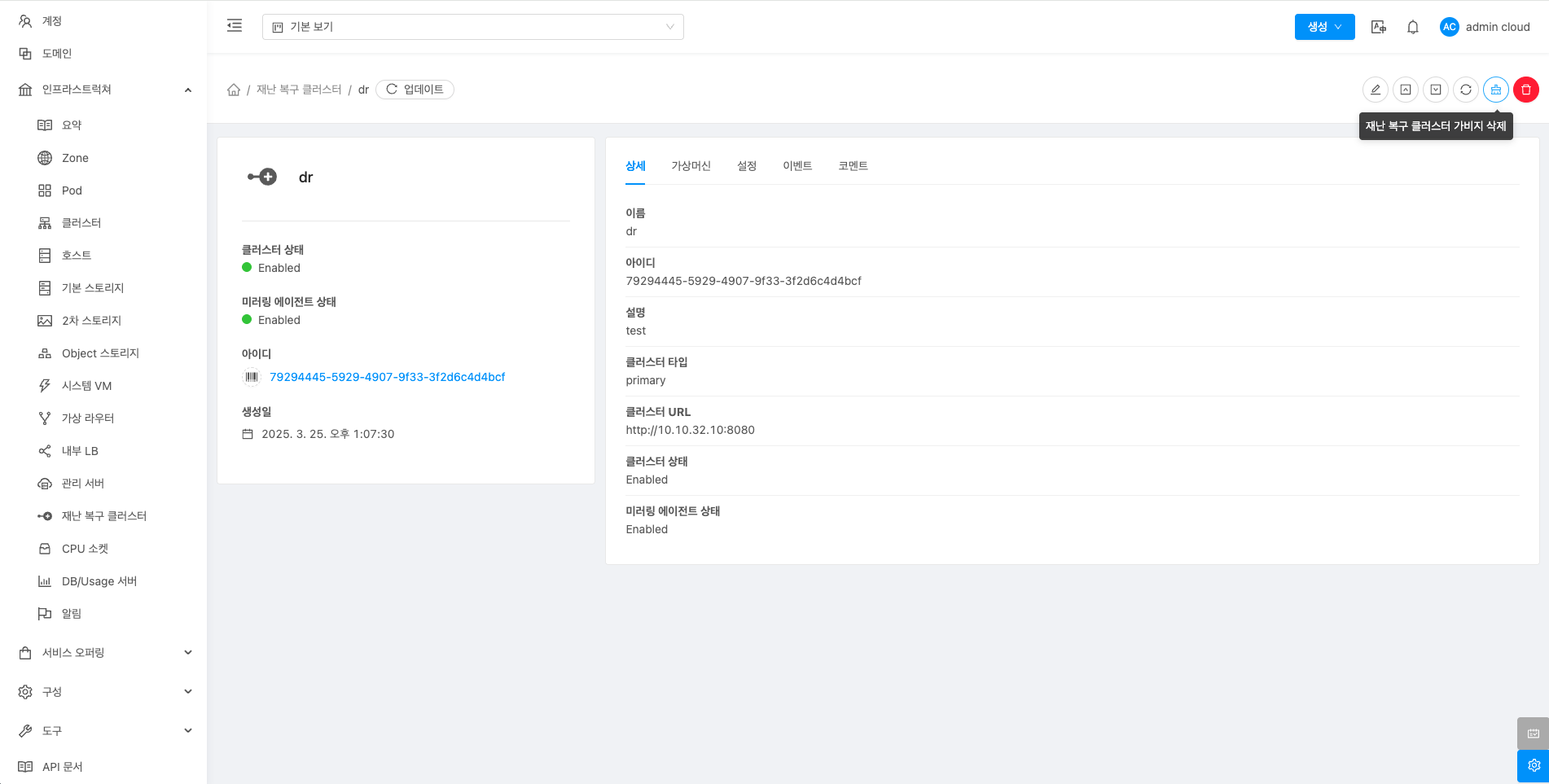
Task: Click the boxed down-arrow action icon
Action: 1435,90
